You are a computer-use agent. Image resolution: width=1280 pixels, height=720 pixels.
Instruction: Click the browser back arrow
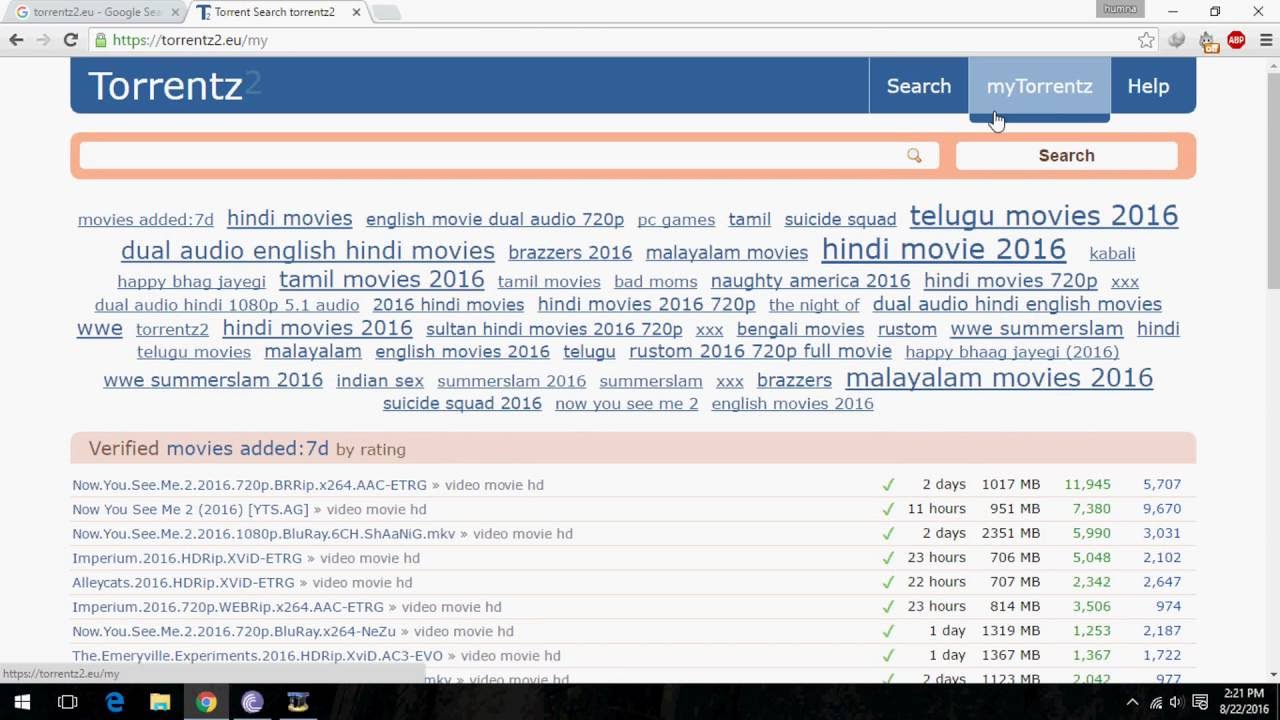pyautogui.click(x=16, y=40)
